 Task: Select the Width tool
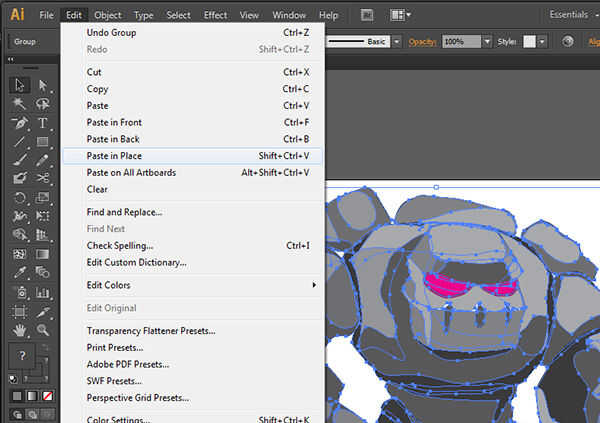pos(19,216)
